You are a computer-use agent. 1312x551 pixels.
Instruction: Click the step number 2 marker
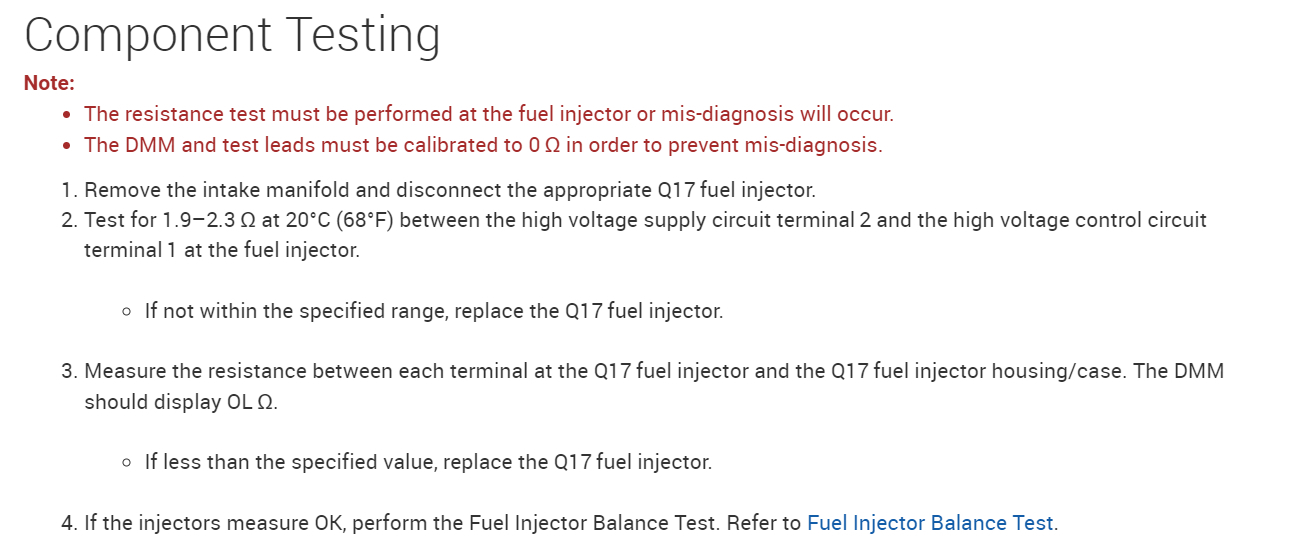[x=67, y=220]
